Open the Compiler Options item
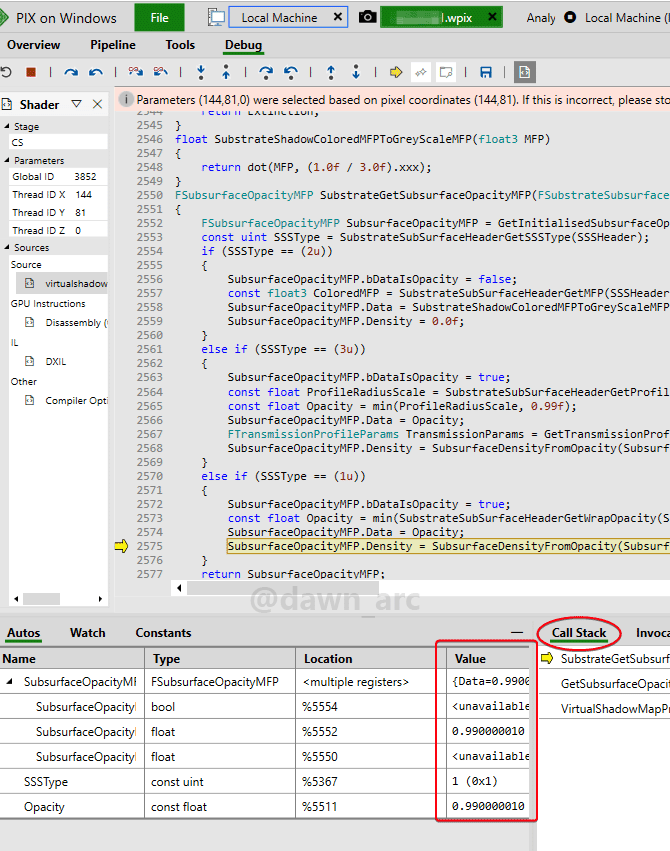Image resolution: width=670 pixels, height=851 pixels. (66, 401)
